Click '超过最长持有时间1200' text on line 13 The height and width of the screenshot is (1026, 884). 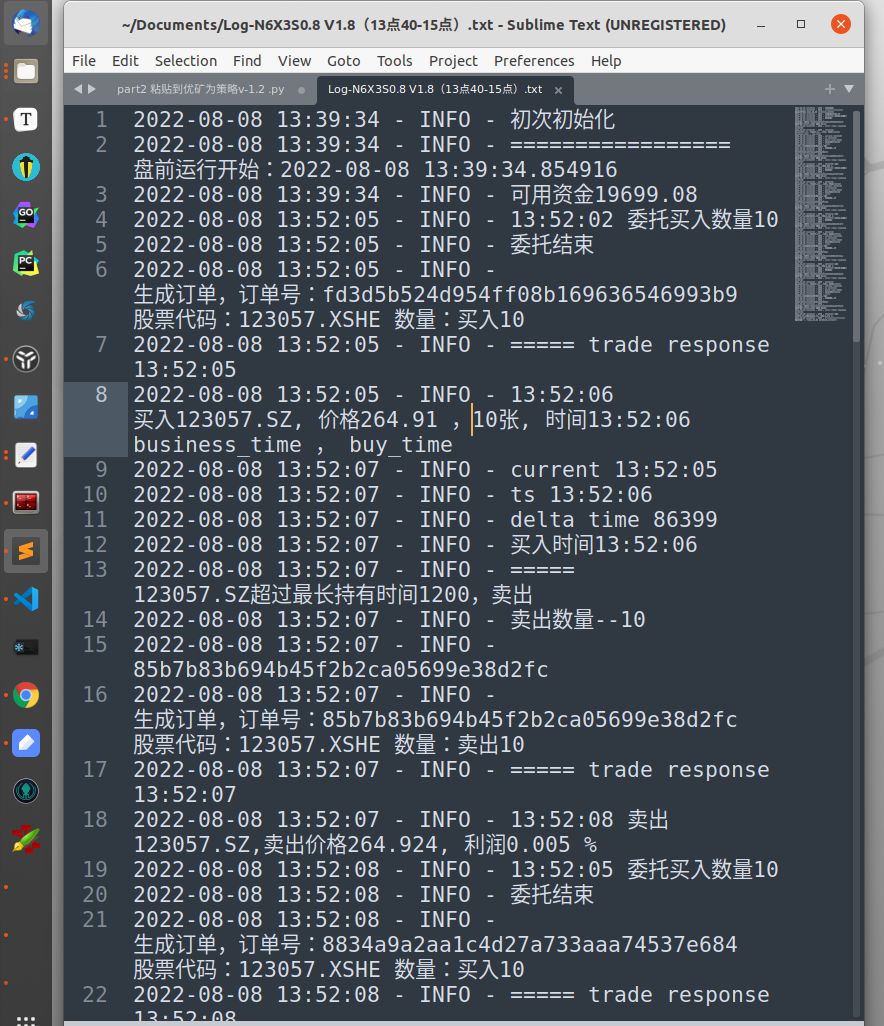point(359,595)
